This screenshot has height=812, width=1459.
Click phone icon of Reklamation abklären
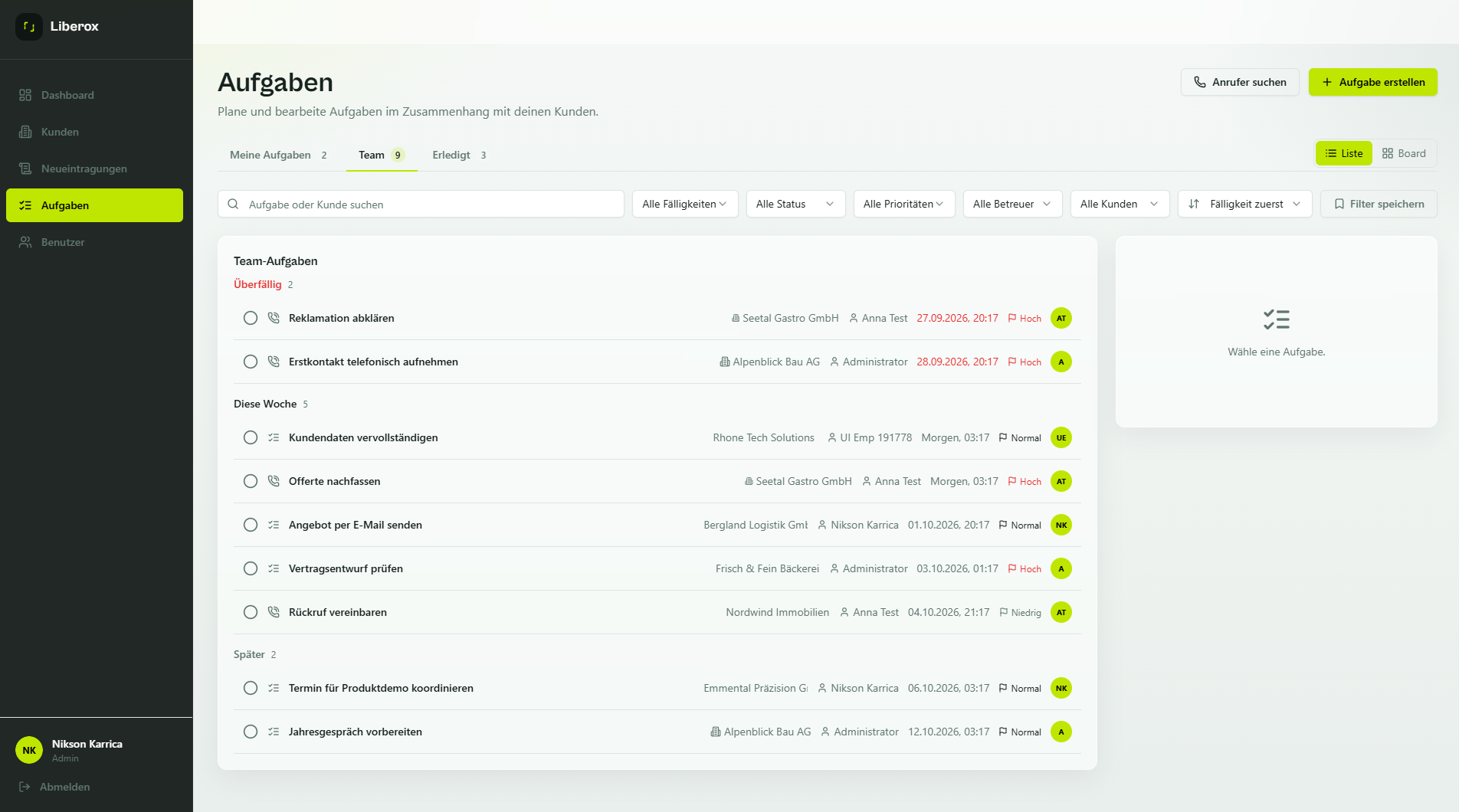click(274, 318)
